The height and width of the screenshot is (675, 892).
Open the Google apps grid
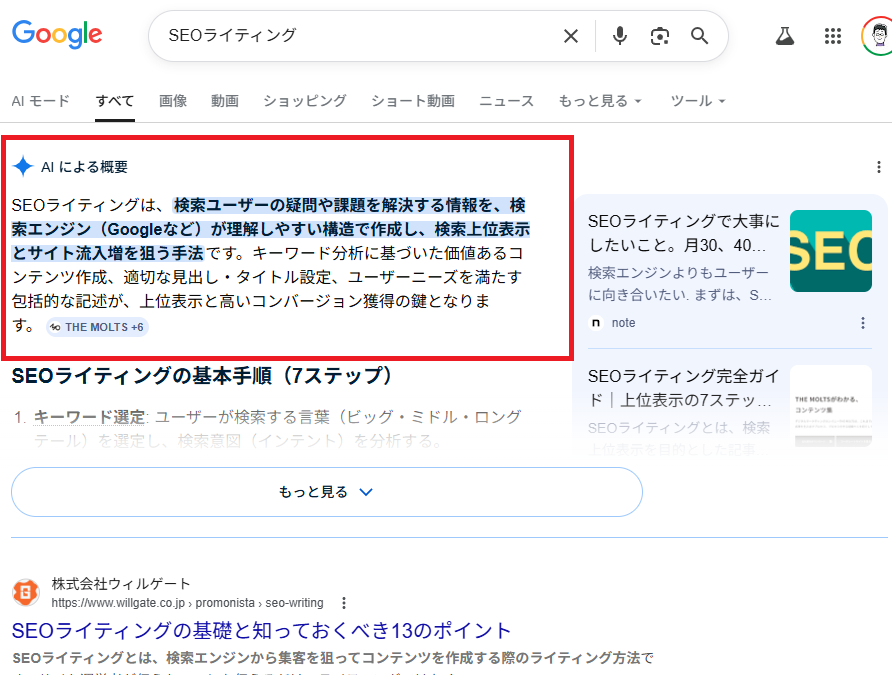click(832, 36)
